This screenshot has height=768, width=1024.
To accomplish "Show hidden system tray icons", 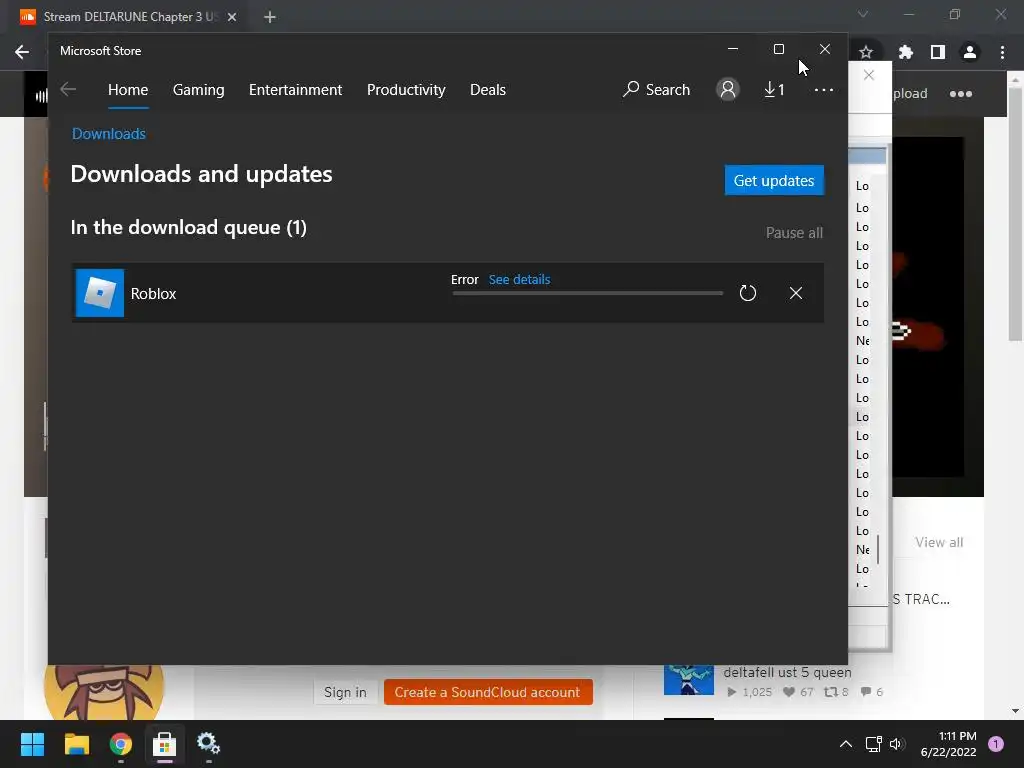I will 846,744.
